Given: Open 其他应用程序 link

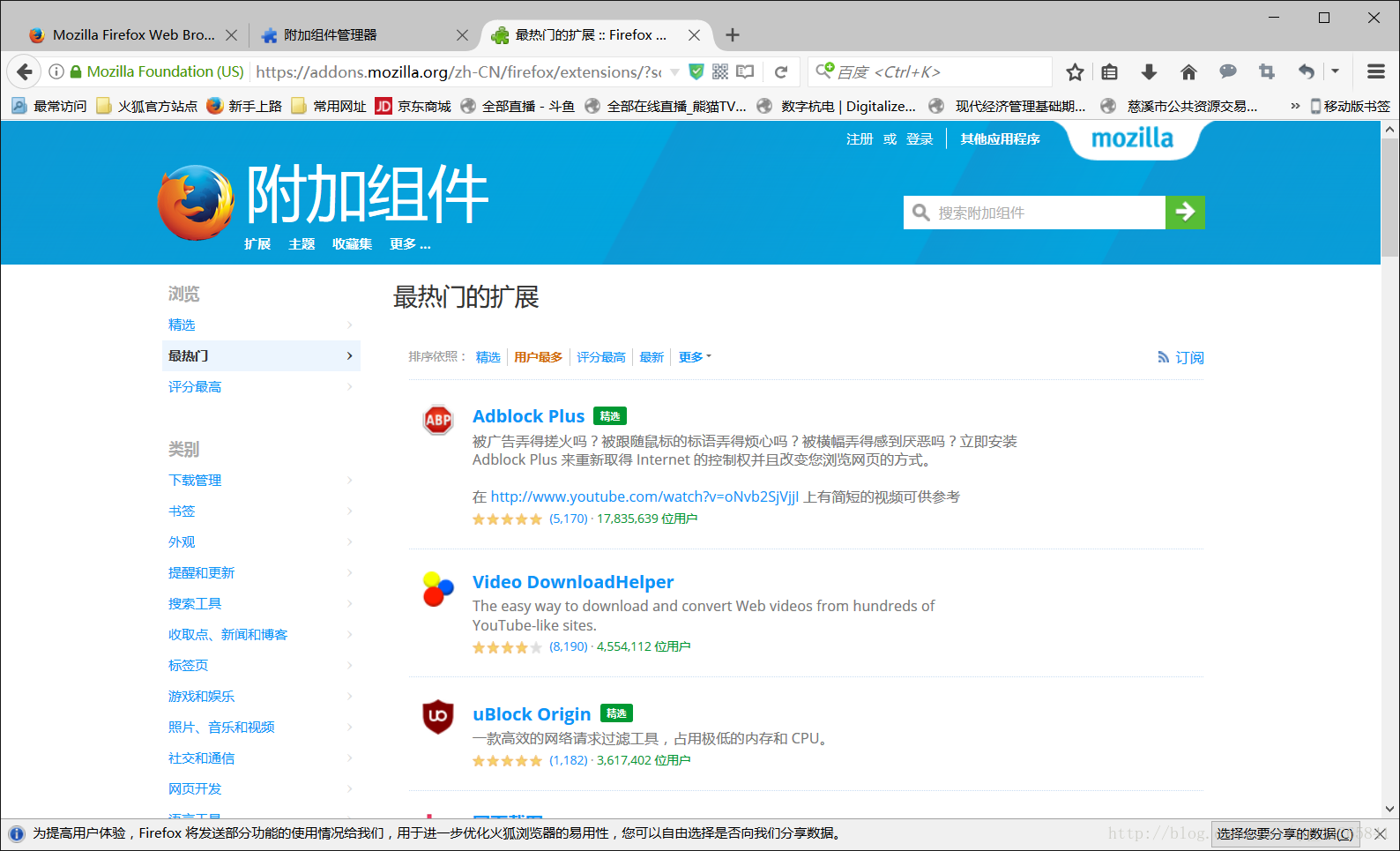Looking at the screenshot, I should tap(1000, 138).
